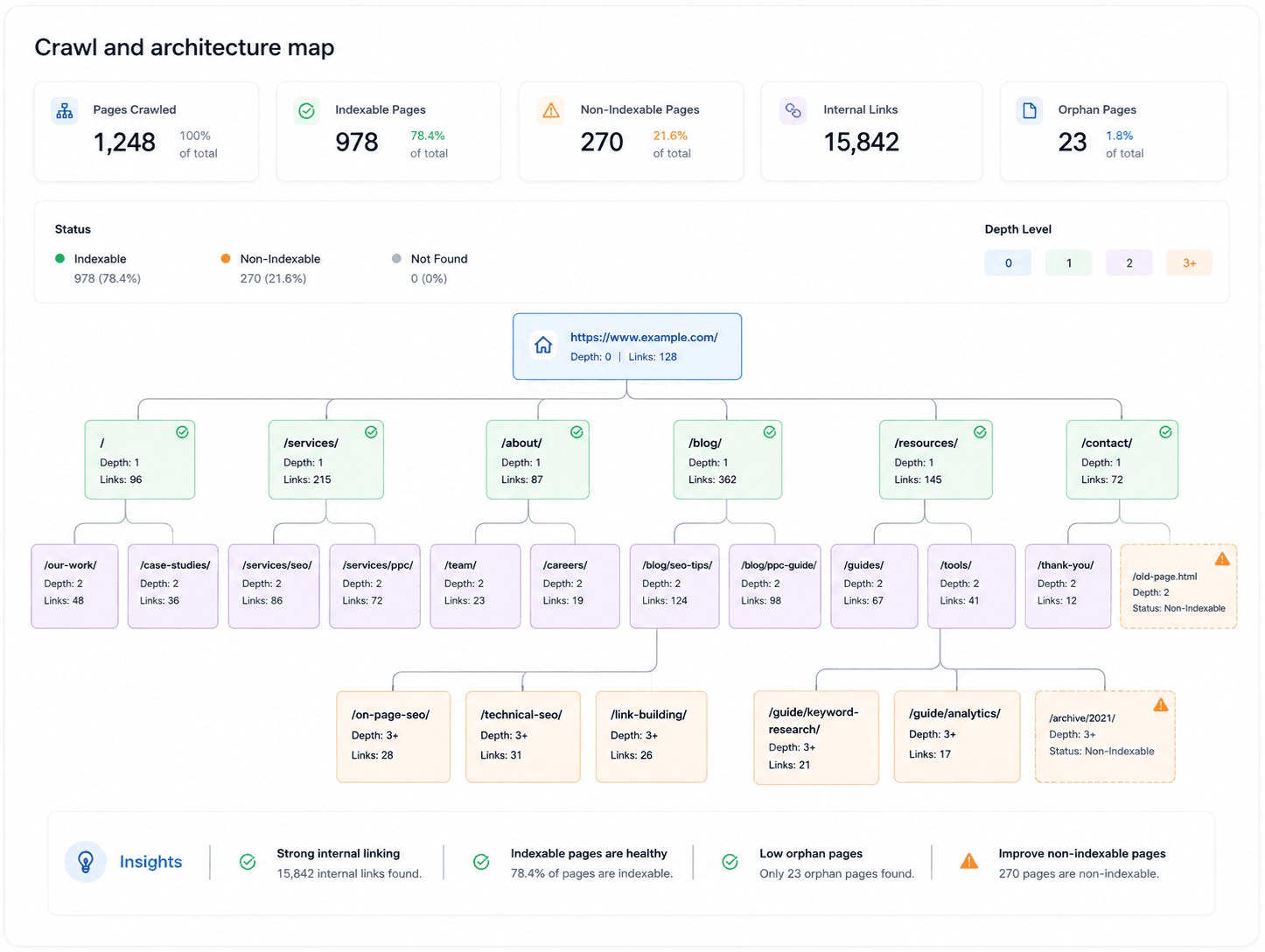Open the https://www.example.com/ link
Viewport: 1265px width, 952px height.
[644, 337]
